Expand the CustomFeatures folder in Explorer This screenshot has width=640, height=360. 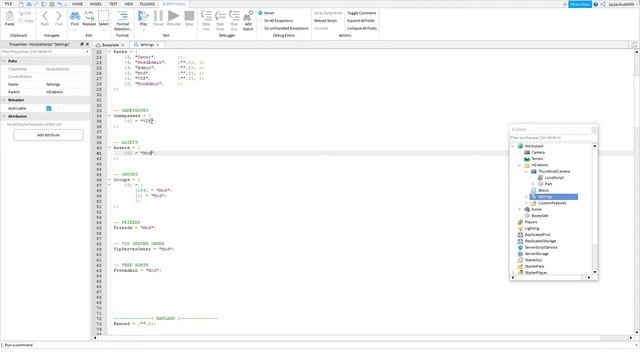click(526, 203)
